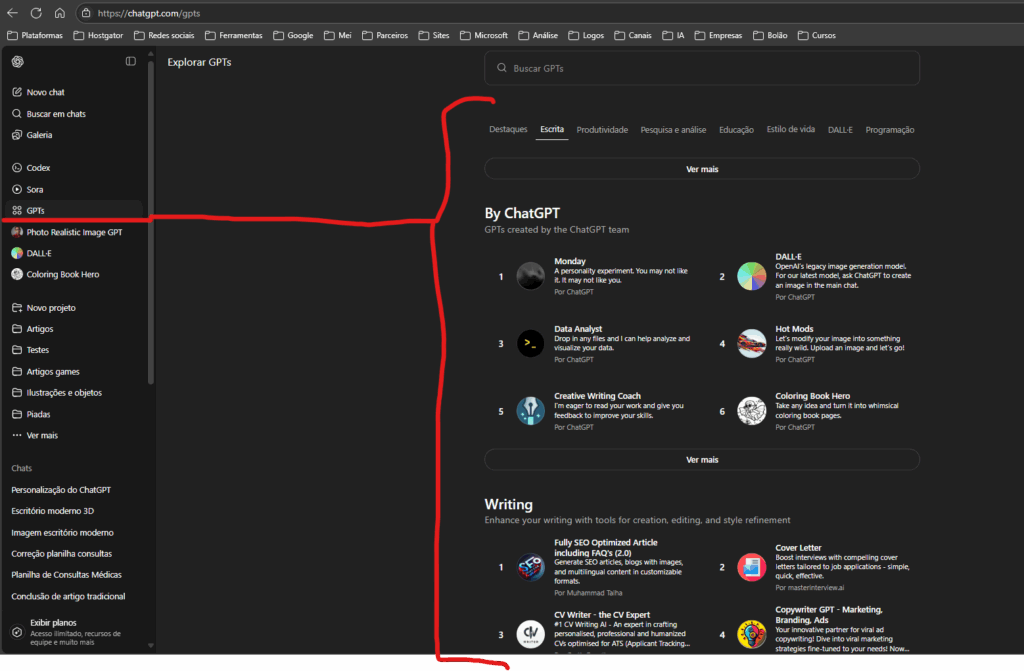1024x671 pixels.
Task: Click the ChatGPT logo in sidebar
Action: [18, 62]
